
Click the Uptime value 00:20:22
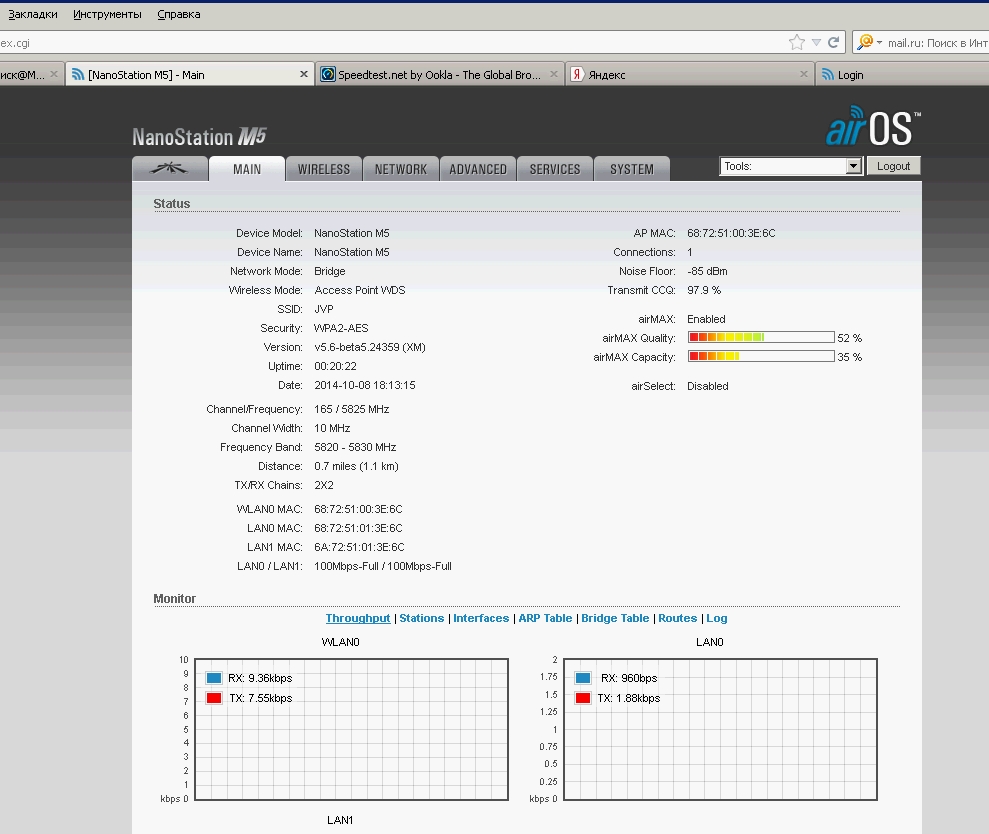pyautogui.click(x=335, y=366)
